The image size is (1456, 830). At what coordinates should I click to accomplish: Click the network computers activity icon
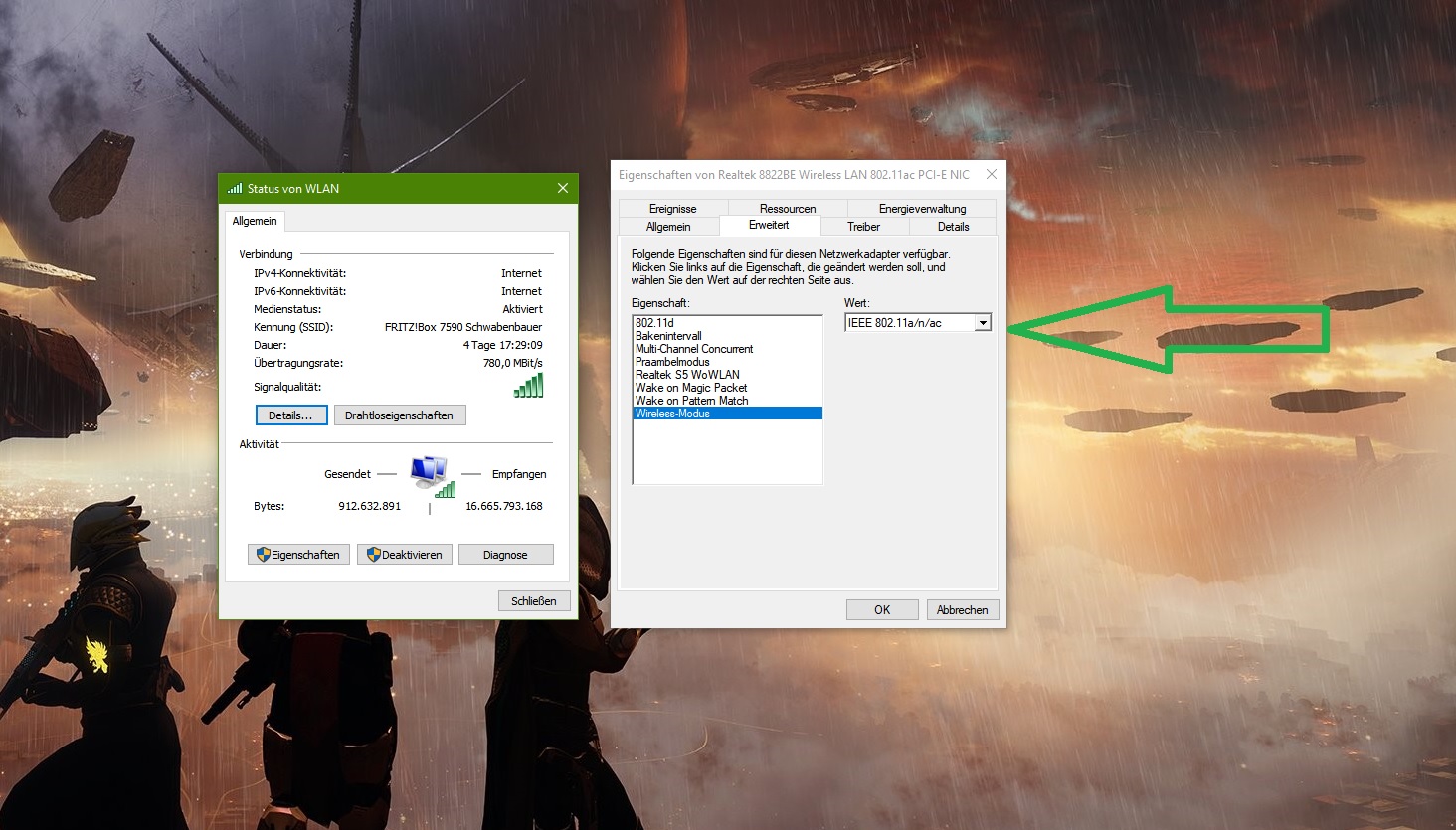(x=432, y=476)
